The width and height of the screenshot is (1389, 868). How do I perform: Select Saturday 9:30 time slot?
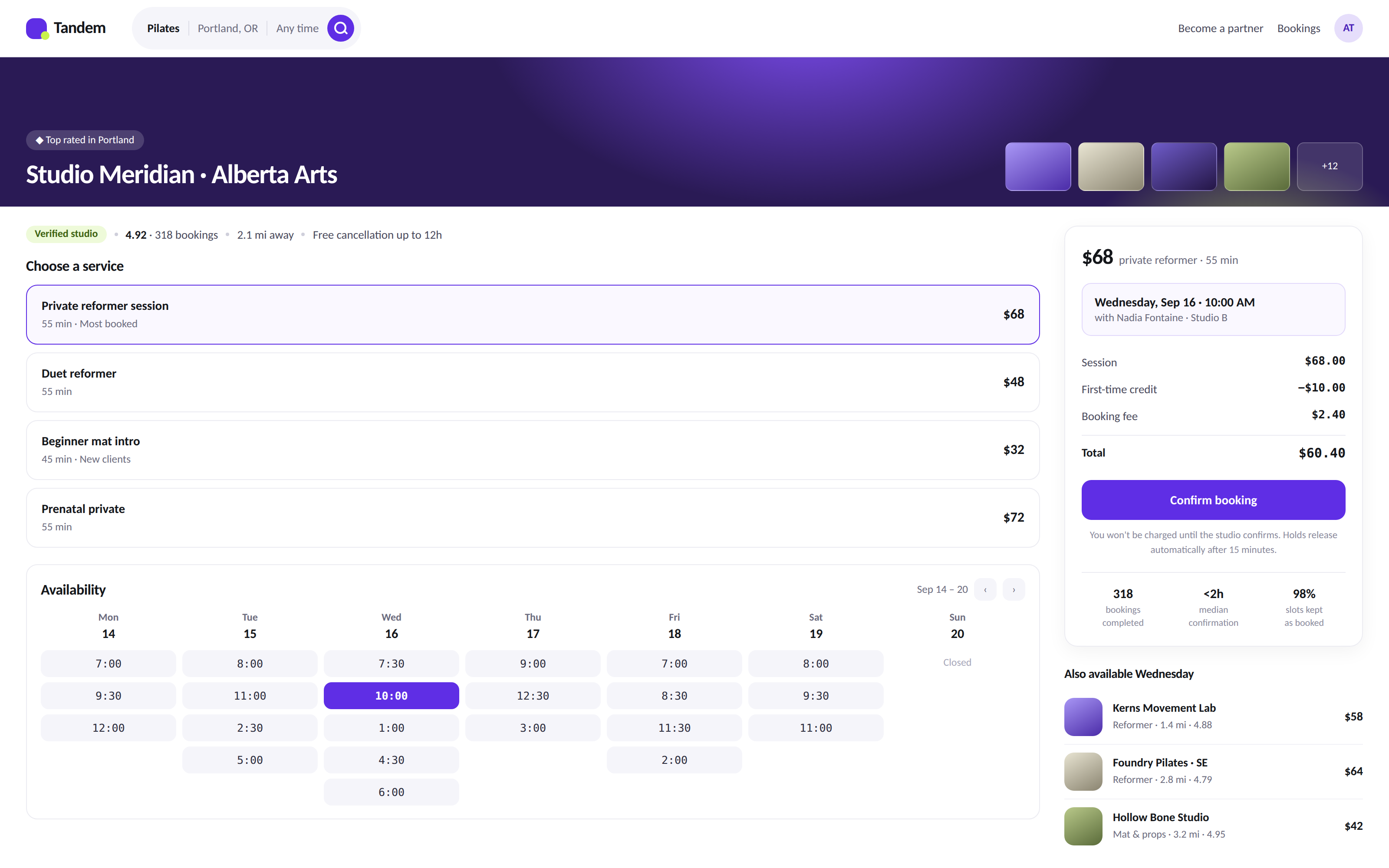[x=816, y=696]
